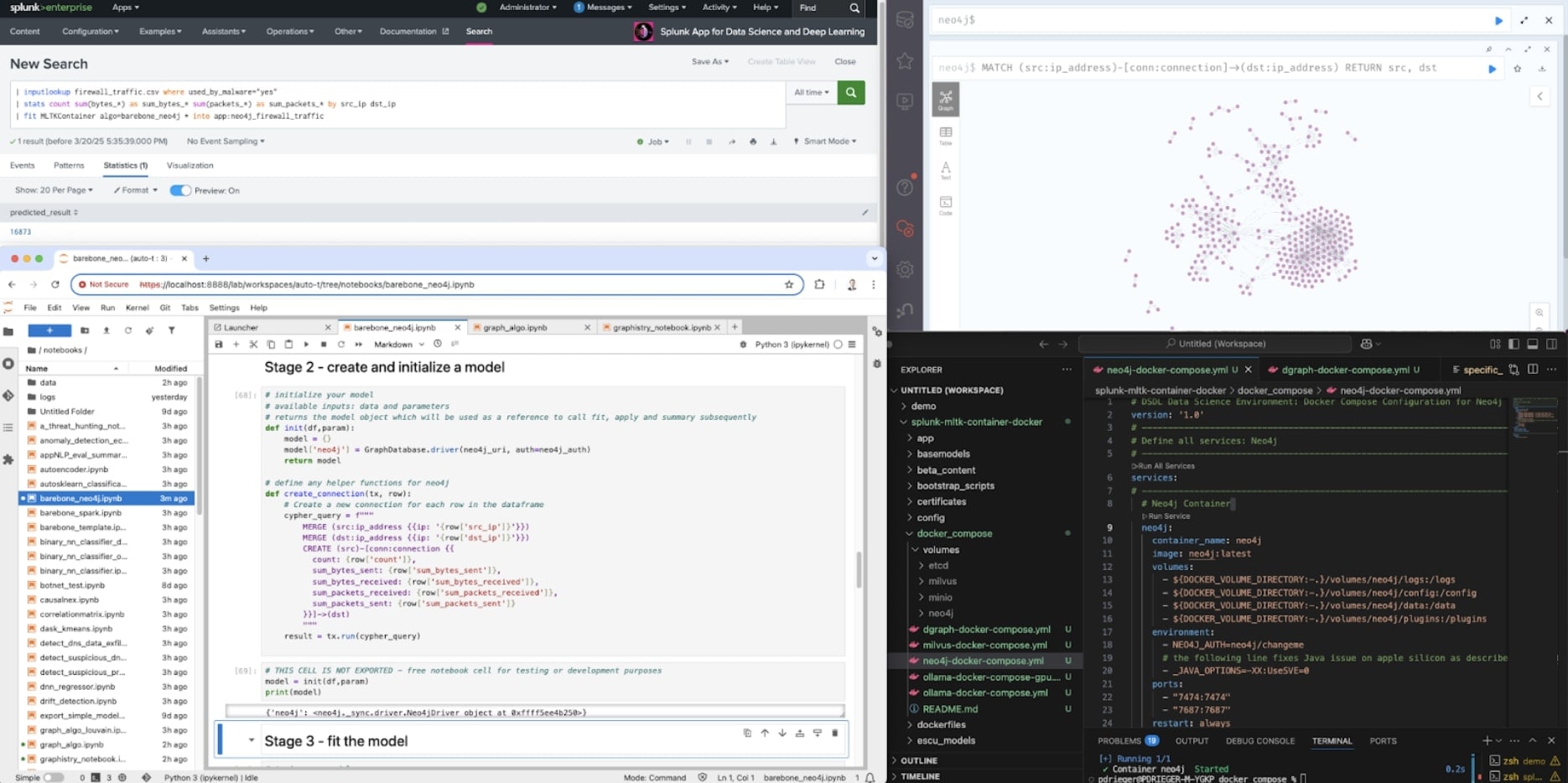Click the browser address bar URL
Screen dimensions: 1568x783
(306, 285)
